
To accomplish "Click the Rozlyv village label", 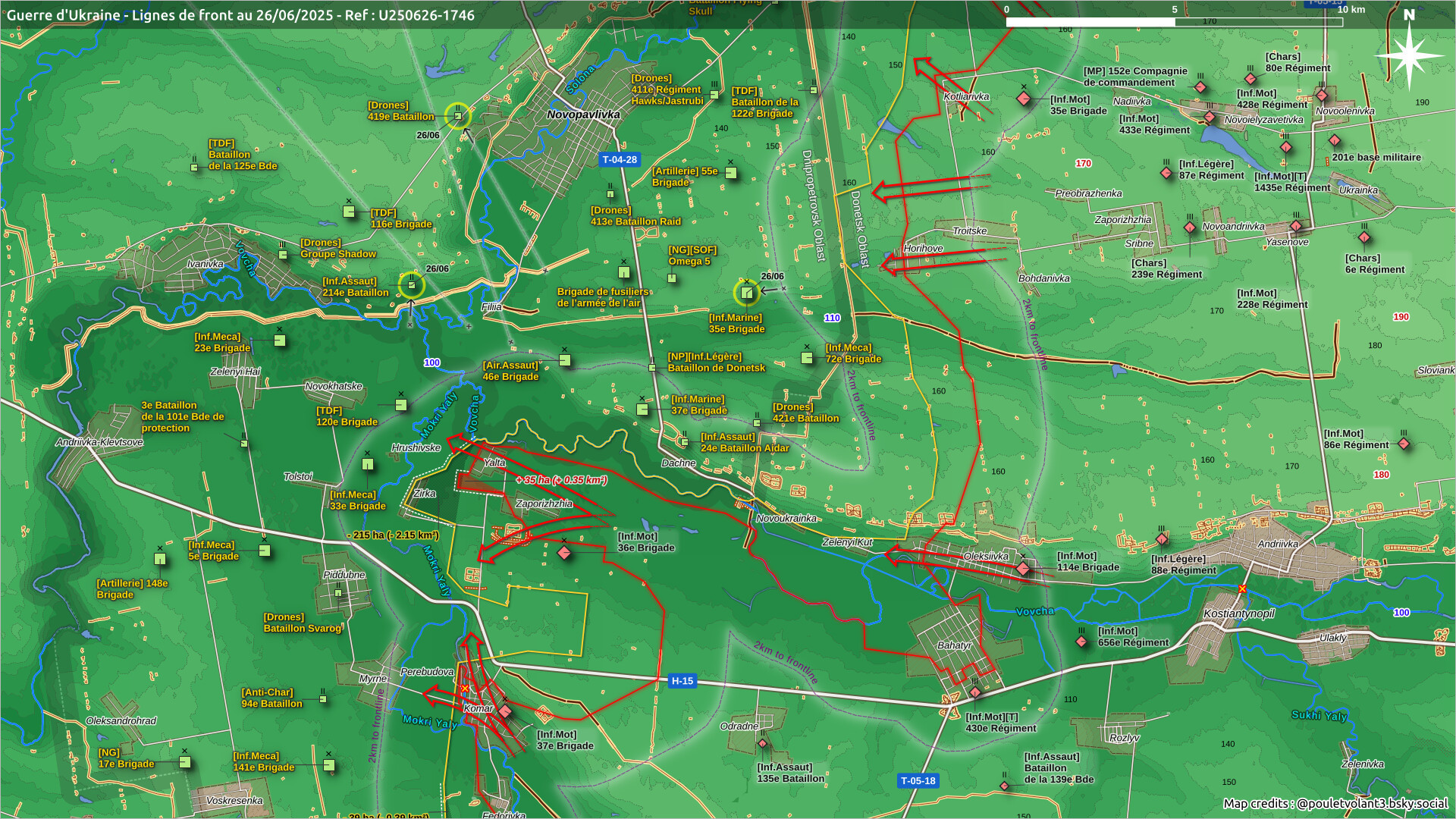I will pos(1124,738).
